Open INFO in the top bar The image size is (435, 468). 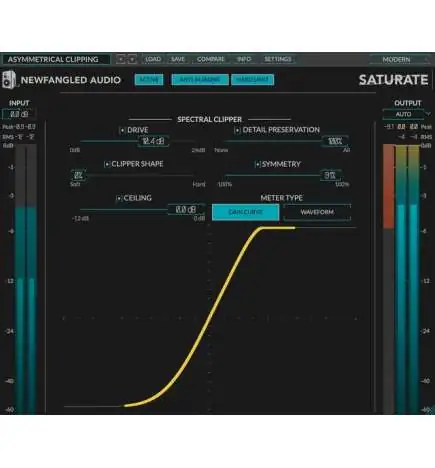[244, 59]
